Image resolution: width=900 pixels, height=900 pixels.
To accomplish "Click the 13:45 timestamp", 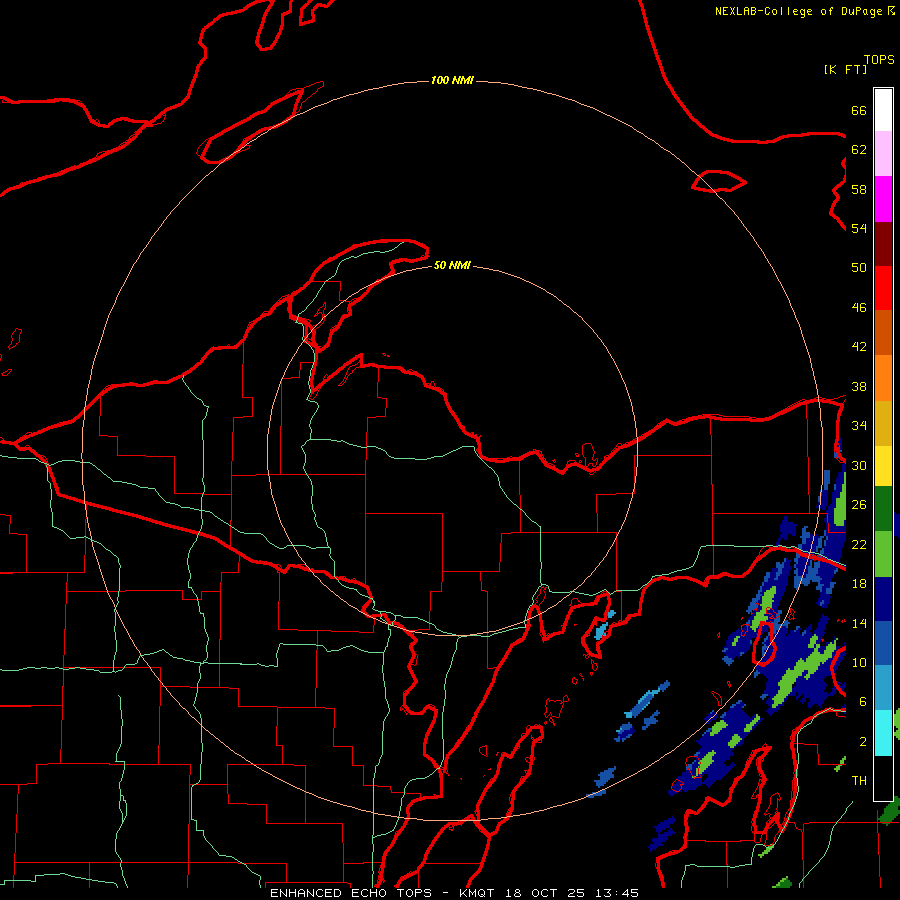I will pyautogui.click(x=616, y=893).
